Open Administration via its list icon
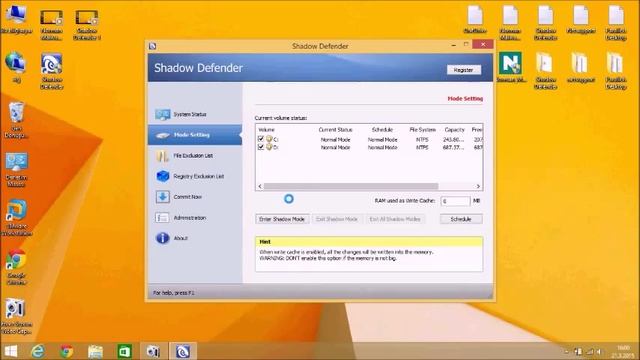Viewport: 640px width, 360px height. click(x=162, y=218)
